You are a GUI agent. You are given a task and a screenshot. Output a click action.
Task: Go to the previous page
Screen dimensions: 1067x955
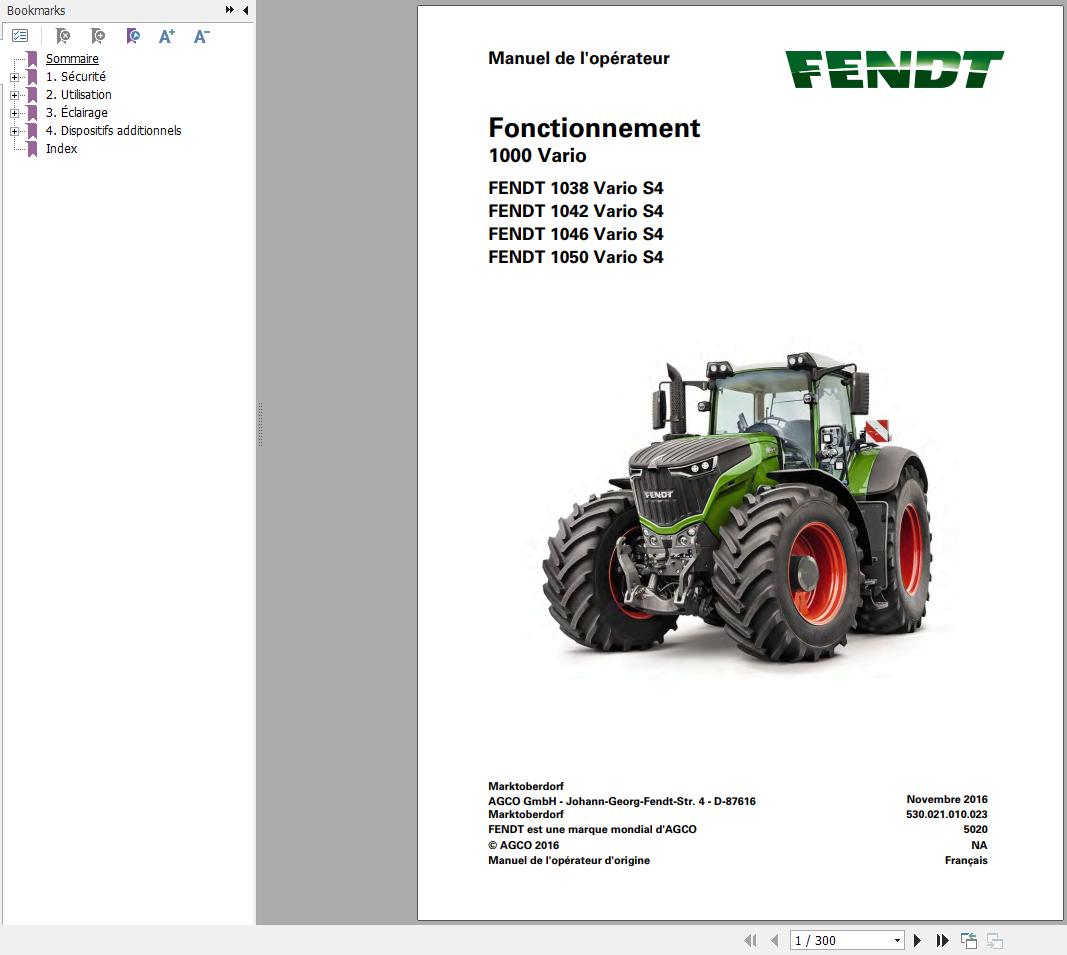[774, 941]
